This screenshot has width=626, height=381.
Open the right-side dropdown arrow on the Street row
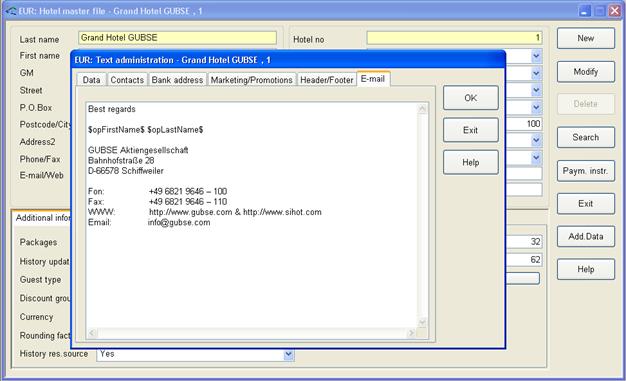(537, 90)
